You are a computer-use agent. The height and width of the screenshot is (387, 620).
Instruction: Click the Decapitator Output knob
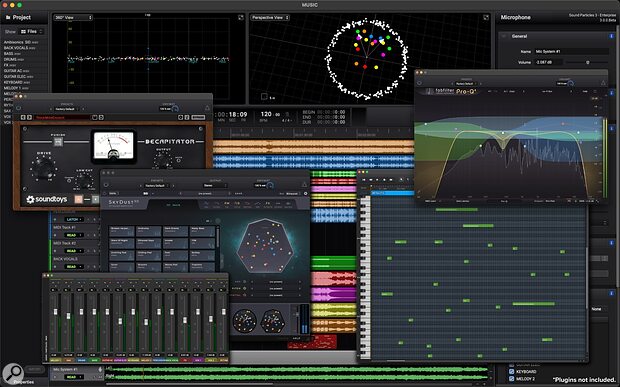(163, 161)
